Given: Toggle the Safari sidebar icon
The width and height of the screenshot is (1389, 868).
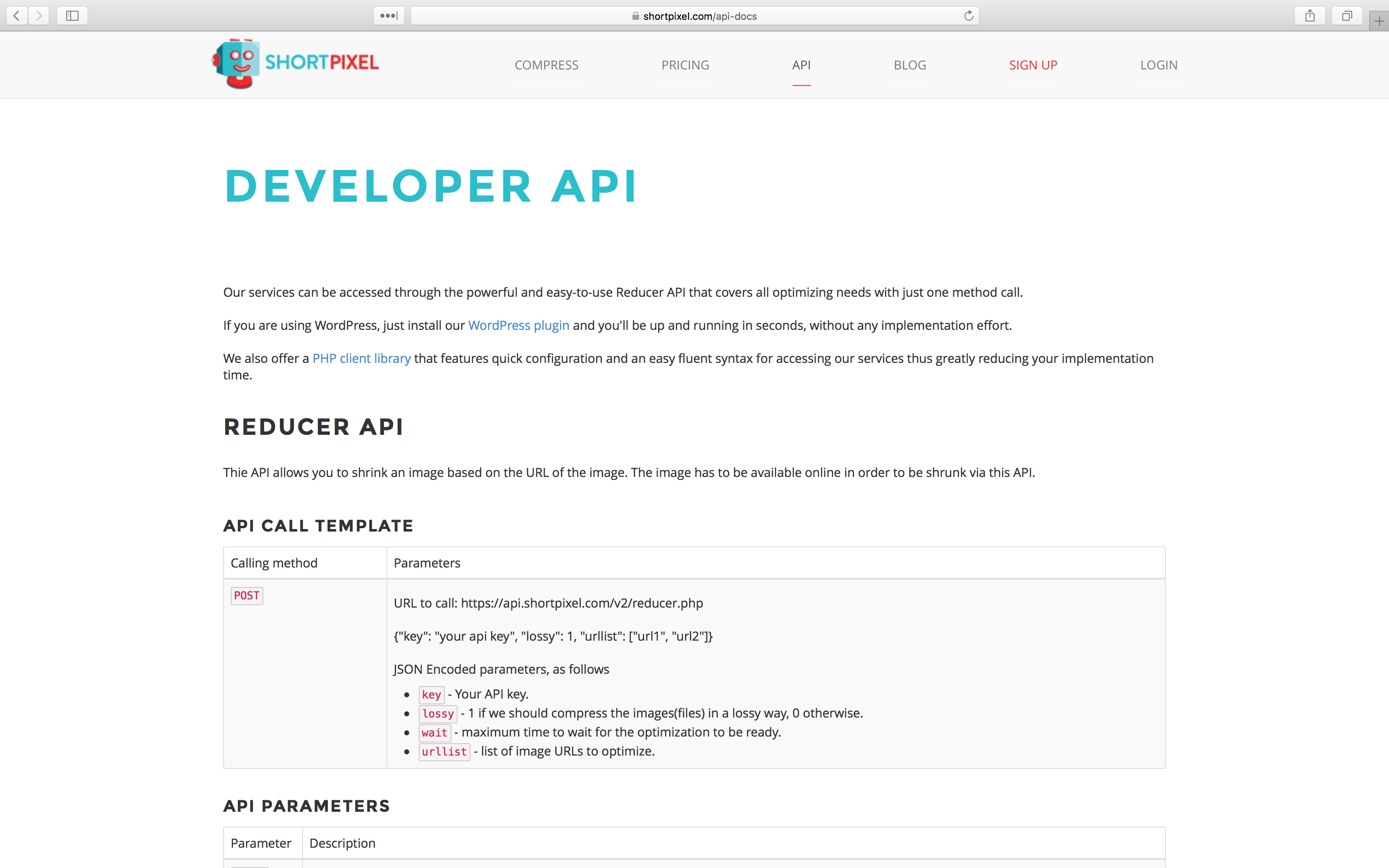Looking at the screenshot, I should coord(72,16).
